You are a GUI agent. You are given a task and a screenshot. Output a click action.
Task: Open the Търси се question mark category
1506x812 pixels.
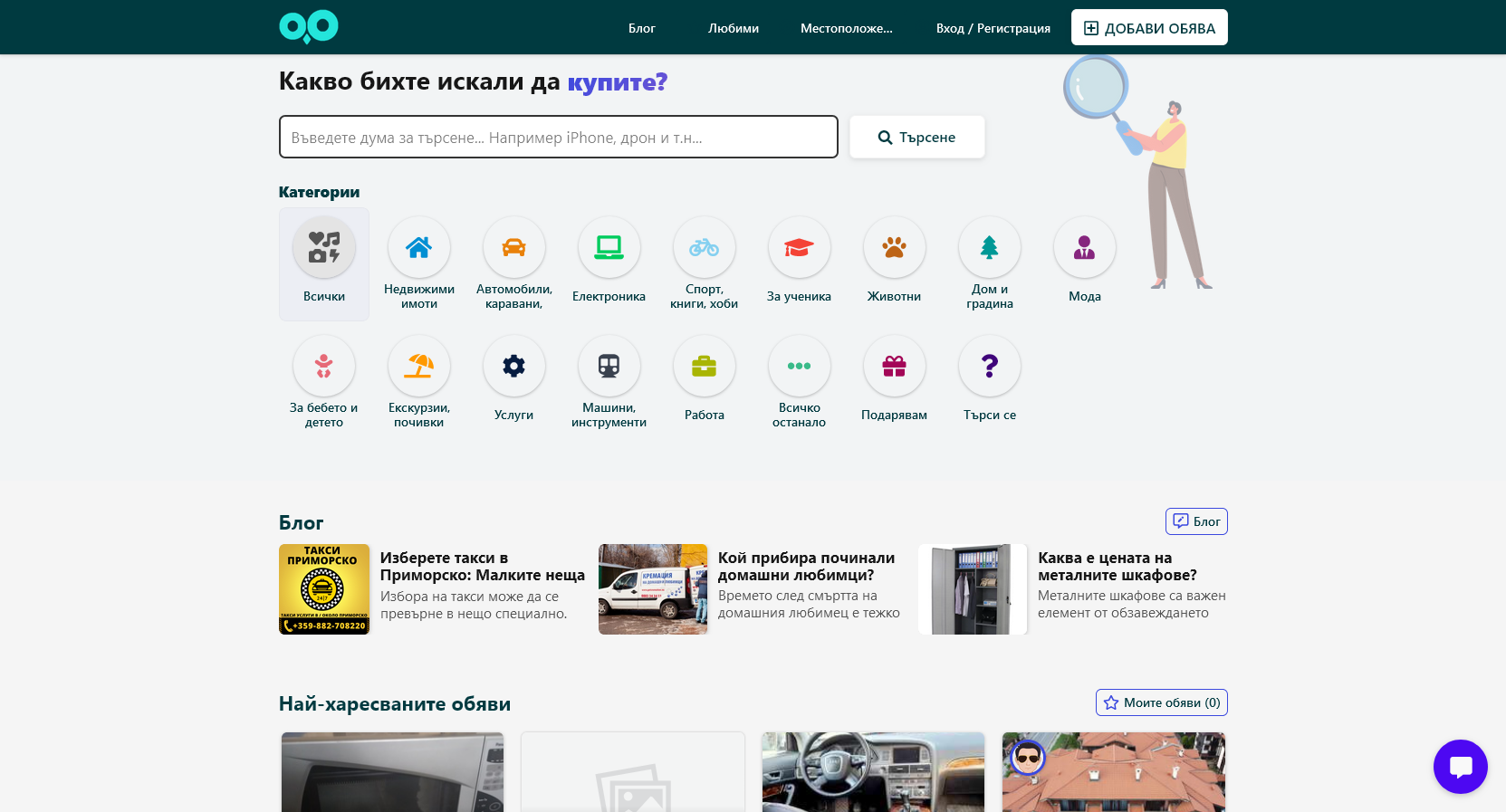(989, 366)
